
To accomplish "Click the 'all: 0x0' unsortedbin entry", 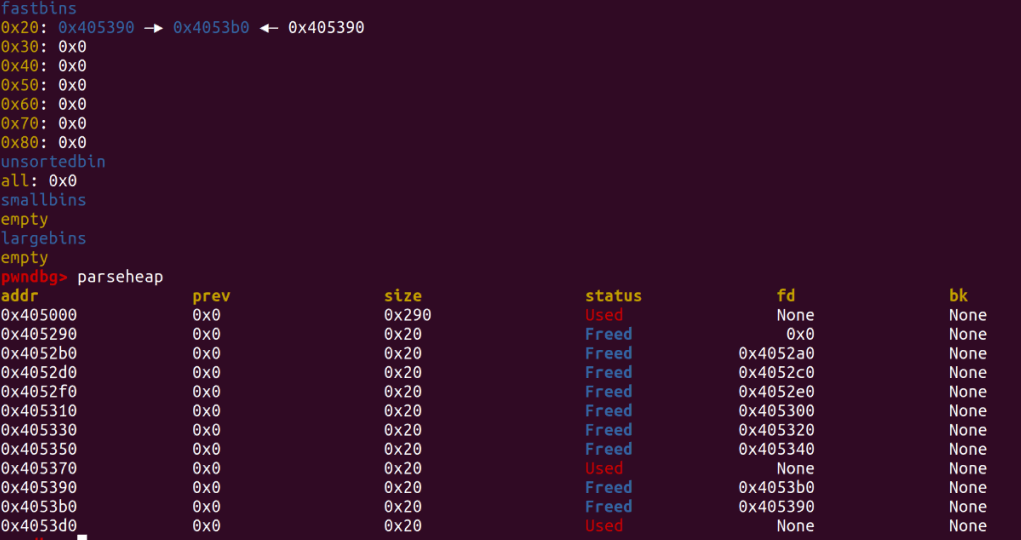I will [39, 181].
